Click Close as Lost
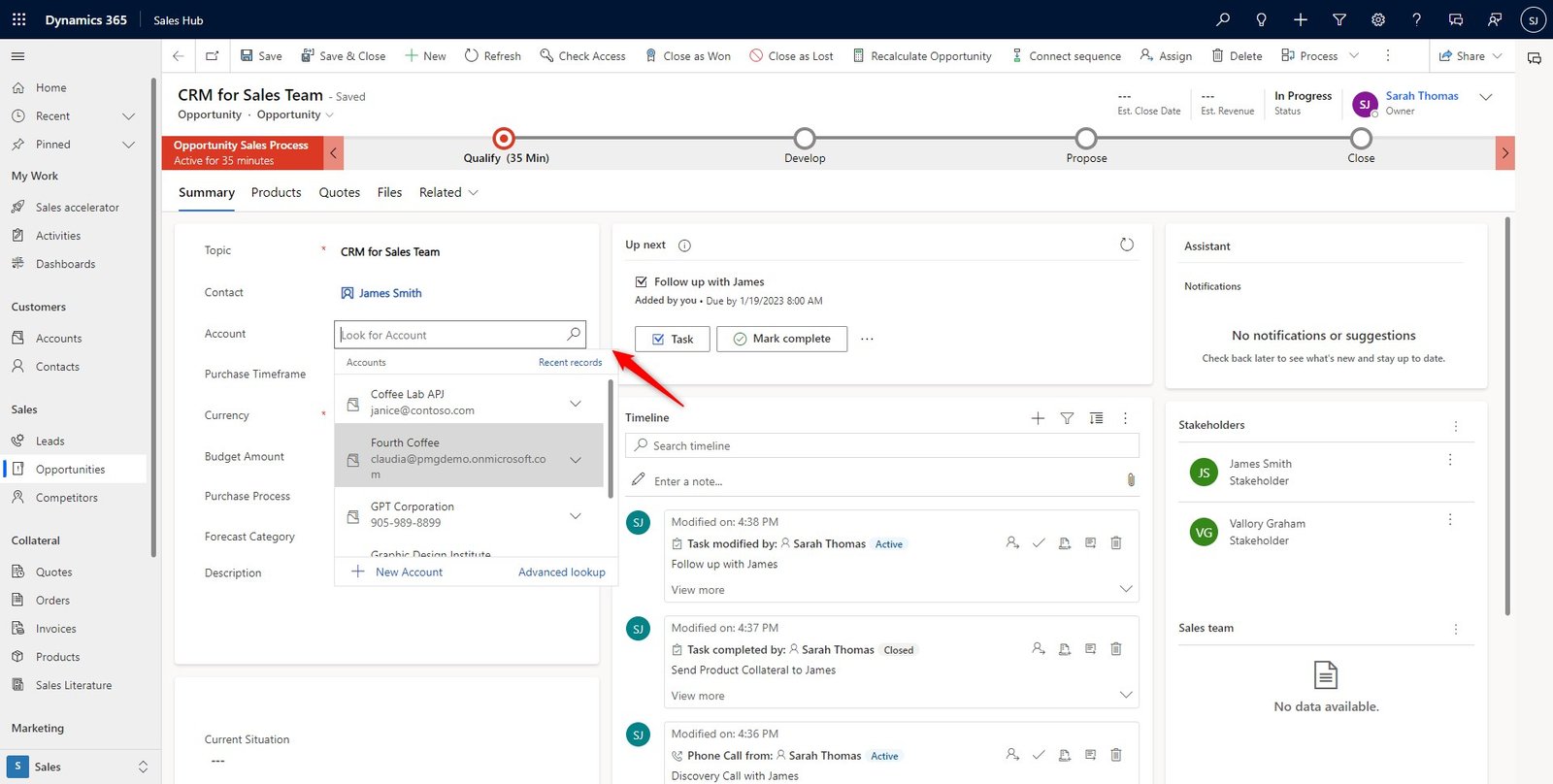Screen dimensions: 1553x784 click(x=791, y=56)
